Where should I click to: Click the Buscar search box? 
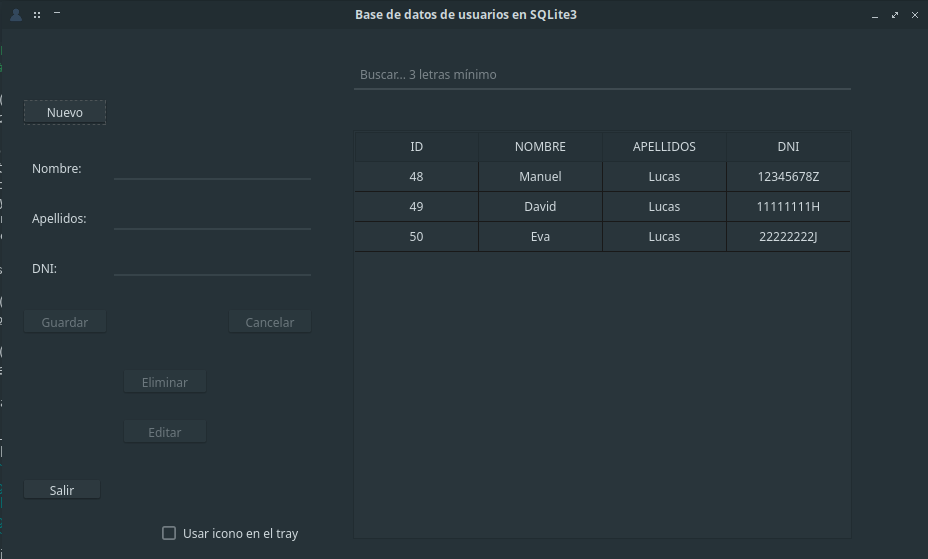point(601,75)
